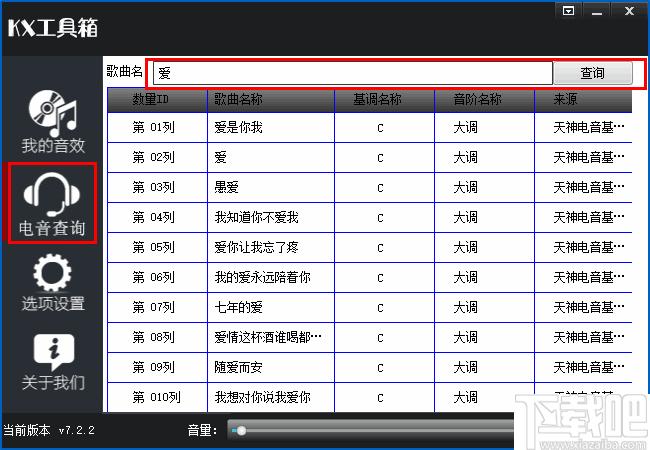Click the 当前版本 v7.2.2 version label
Viewport: 650px width, 450px height.
click(49, 431)
